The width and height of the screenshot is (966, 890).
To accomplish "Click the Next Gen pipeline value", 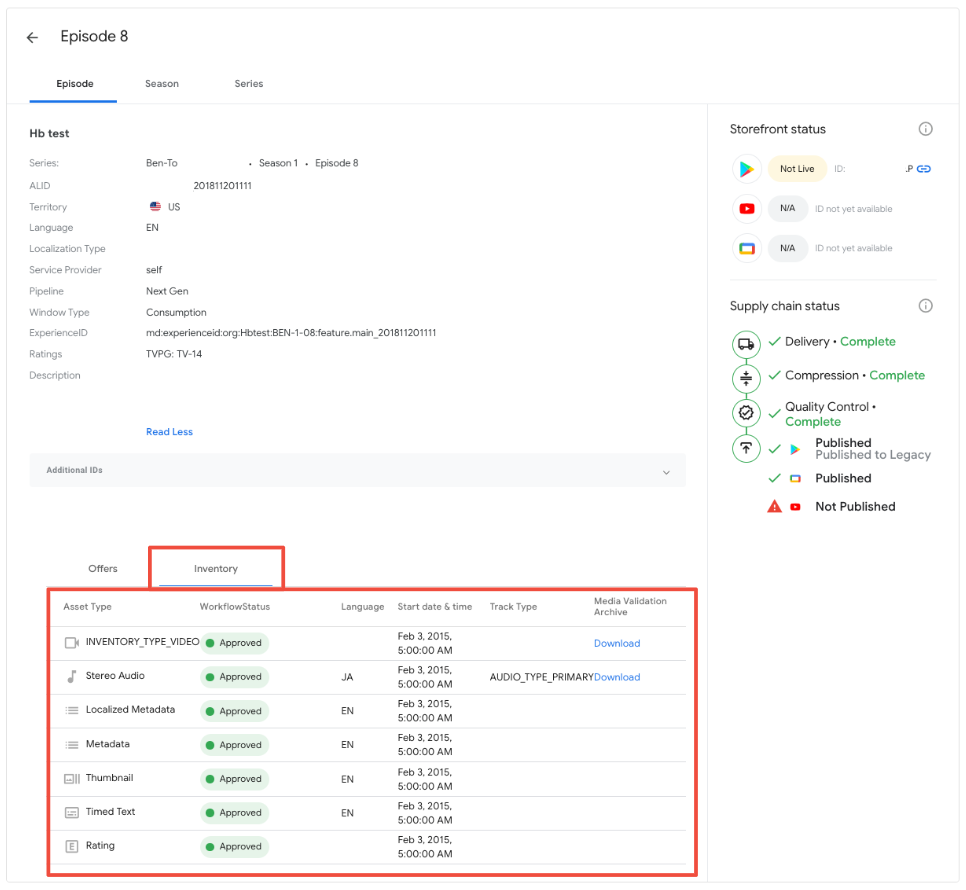I will pos(167,291).
